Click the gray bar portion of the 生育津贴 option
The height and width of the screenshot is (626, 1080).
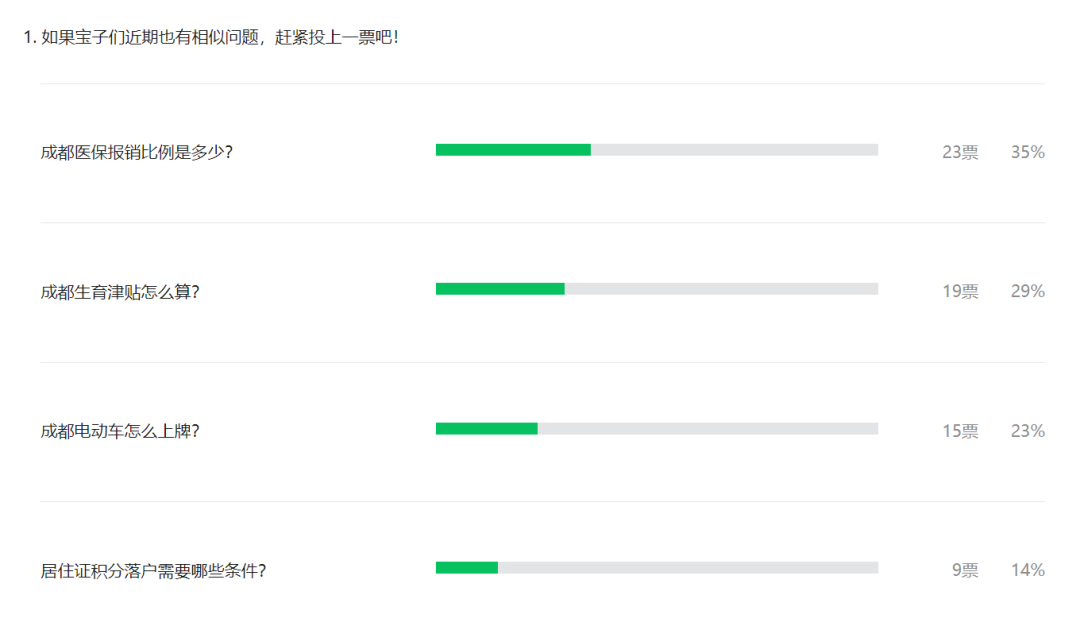pos(721,289)
